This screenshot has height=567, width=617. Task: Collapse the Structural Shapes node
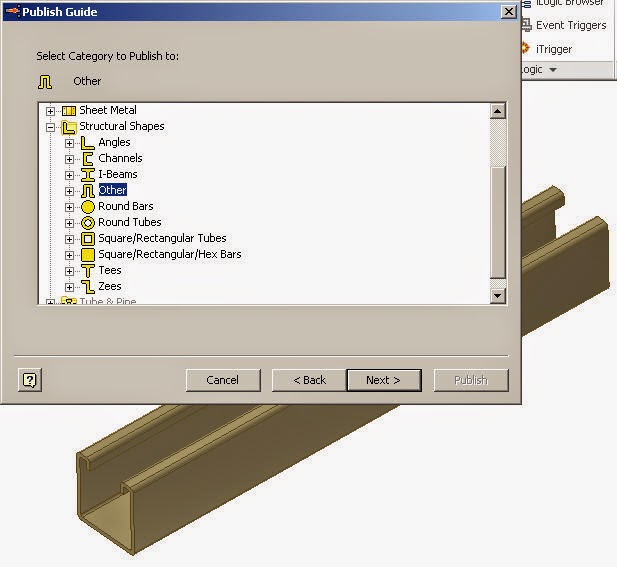coord(50,127)
